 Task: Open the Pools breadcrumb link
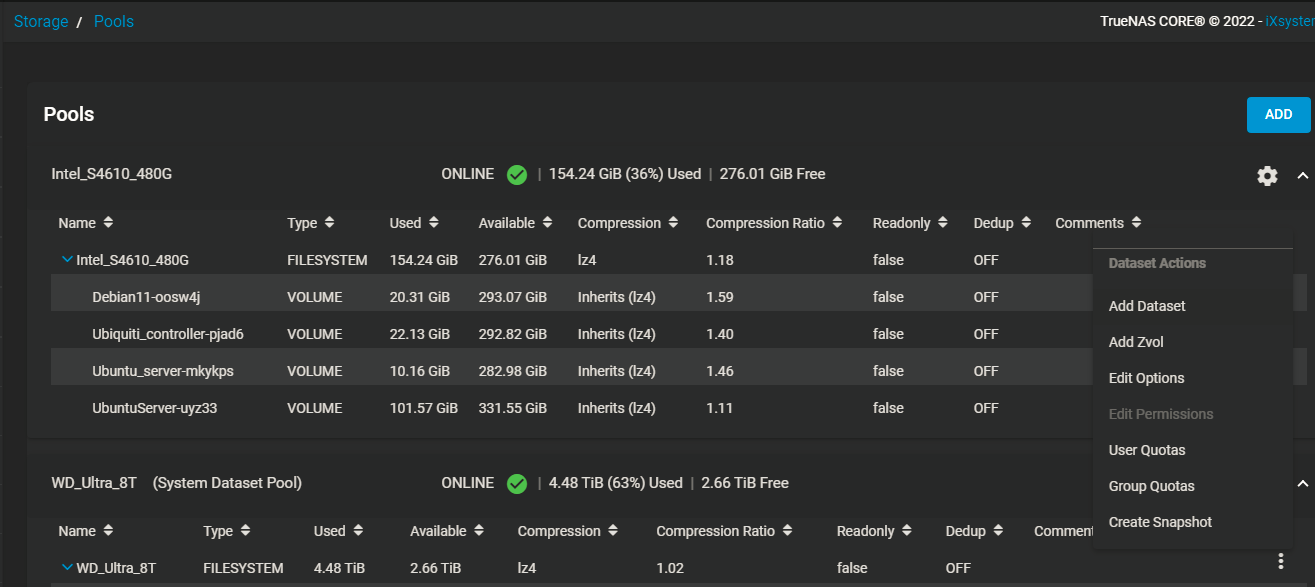tap(114, 21)
